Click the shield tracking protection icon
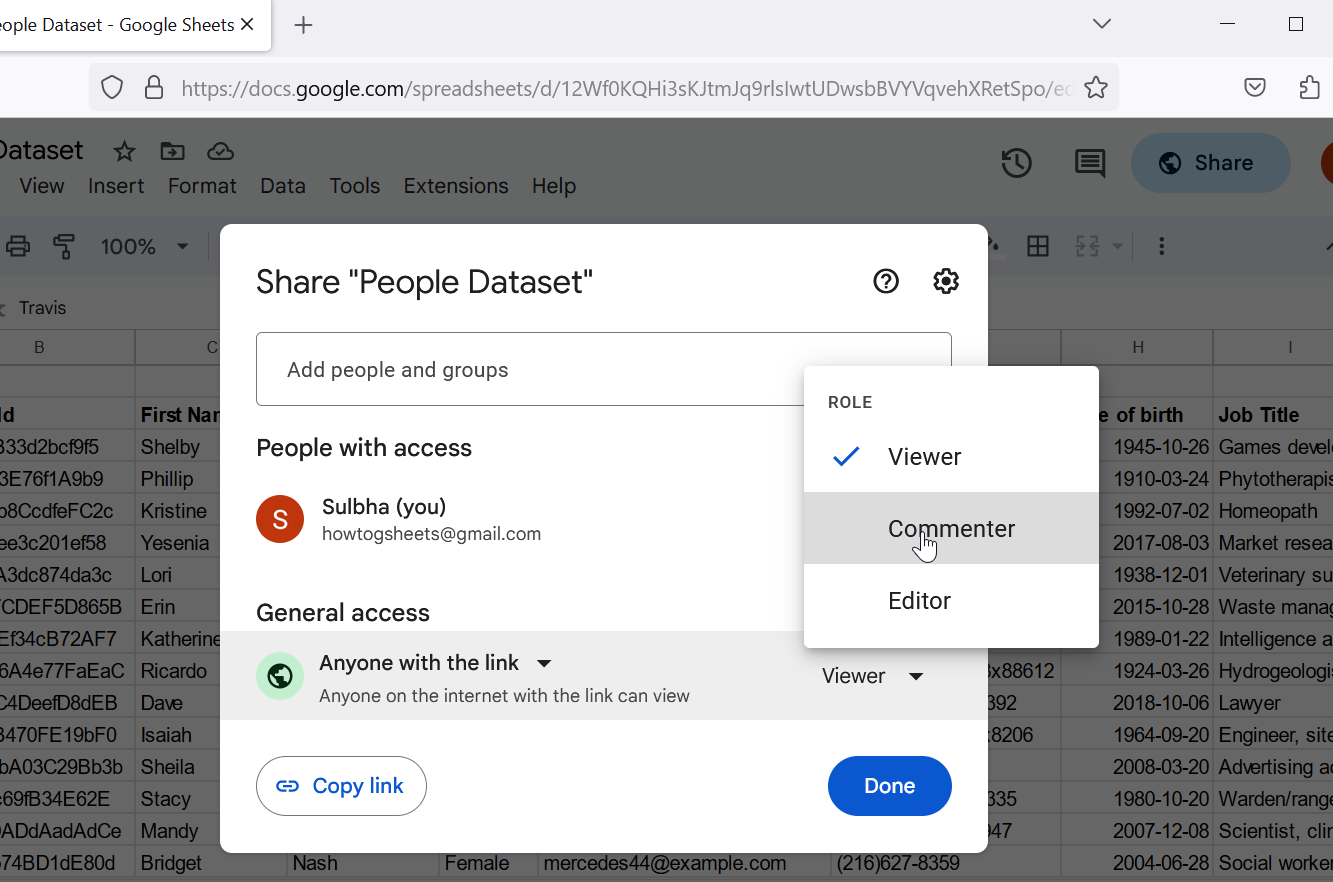The image size is (1333, 882). pos(112,88)
